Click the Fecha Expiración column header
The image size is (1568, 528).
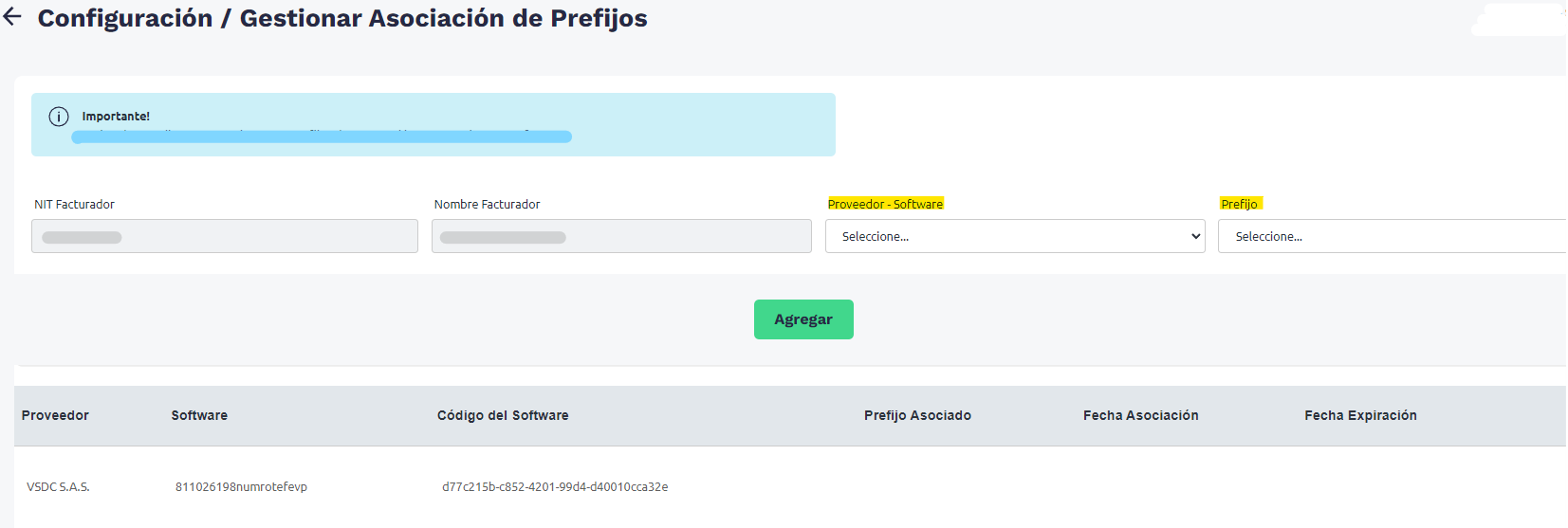[x=1360, y=415]
